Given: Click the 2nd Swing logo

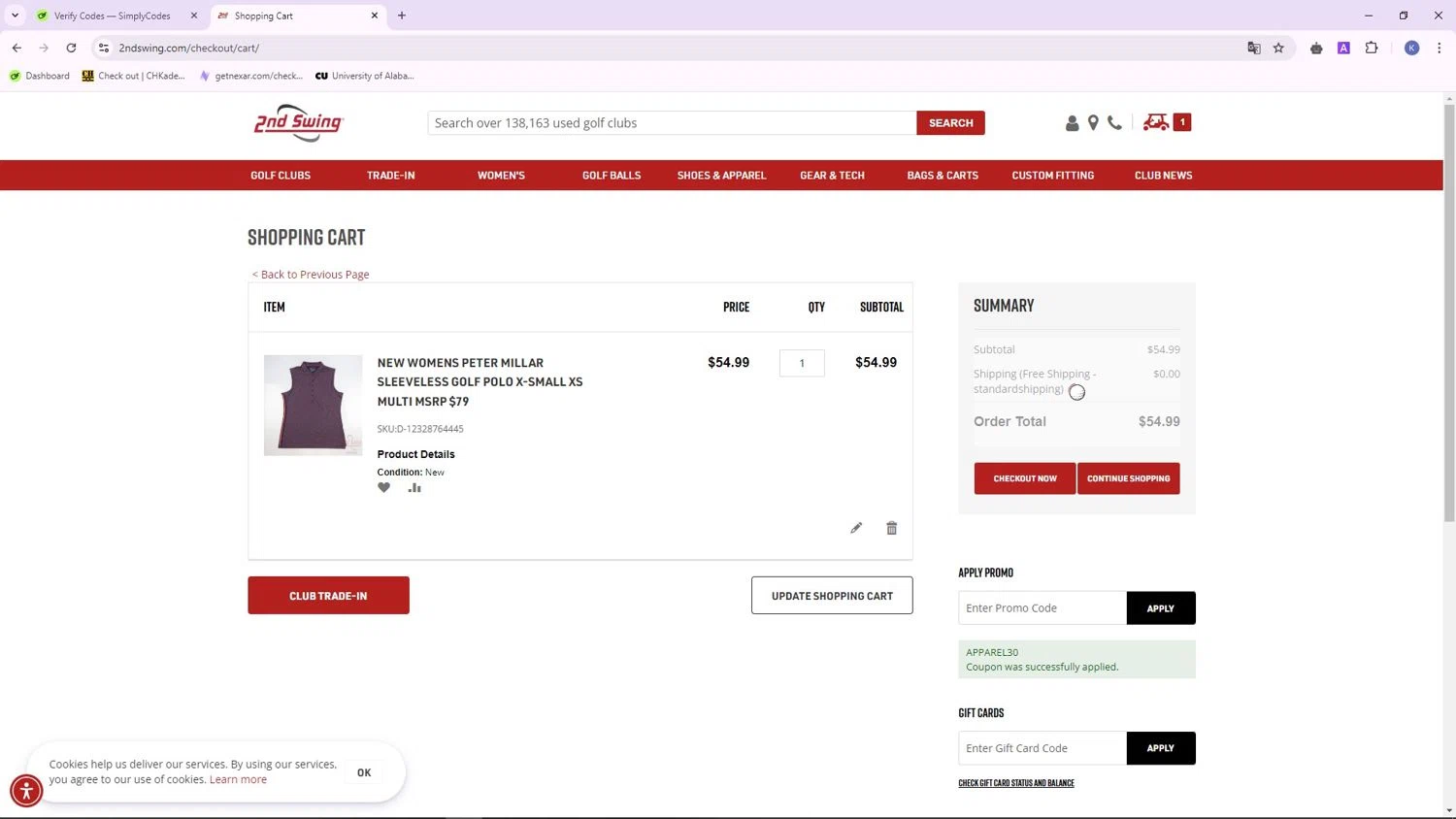Looking at the screenshot, I should pyautogui.click(x=298, y=123).
